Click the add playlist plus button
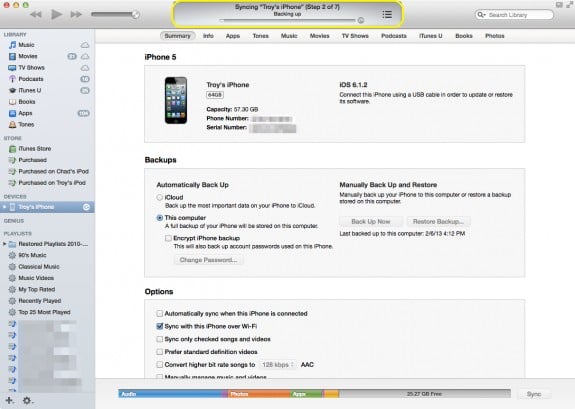 (x=9, y=400)
